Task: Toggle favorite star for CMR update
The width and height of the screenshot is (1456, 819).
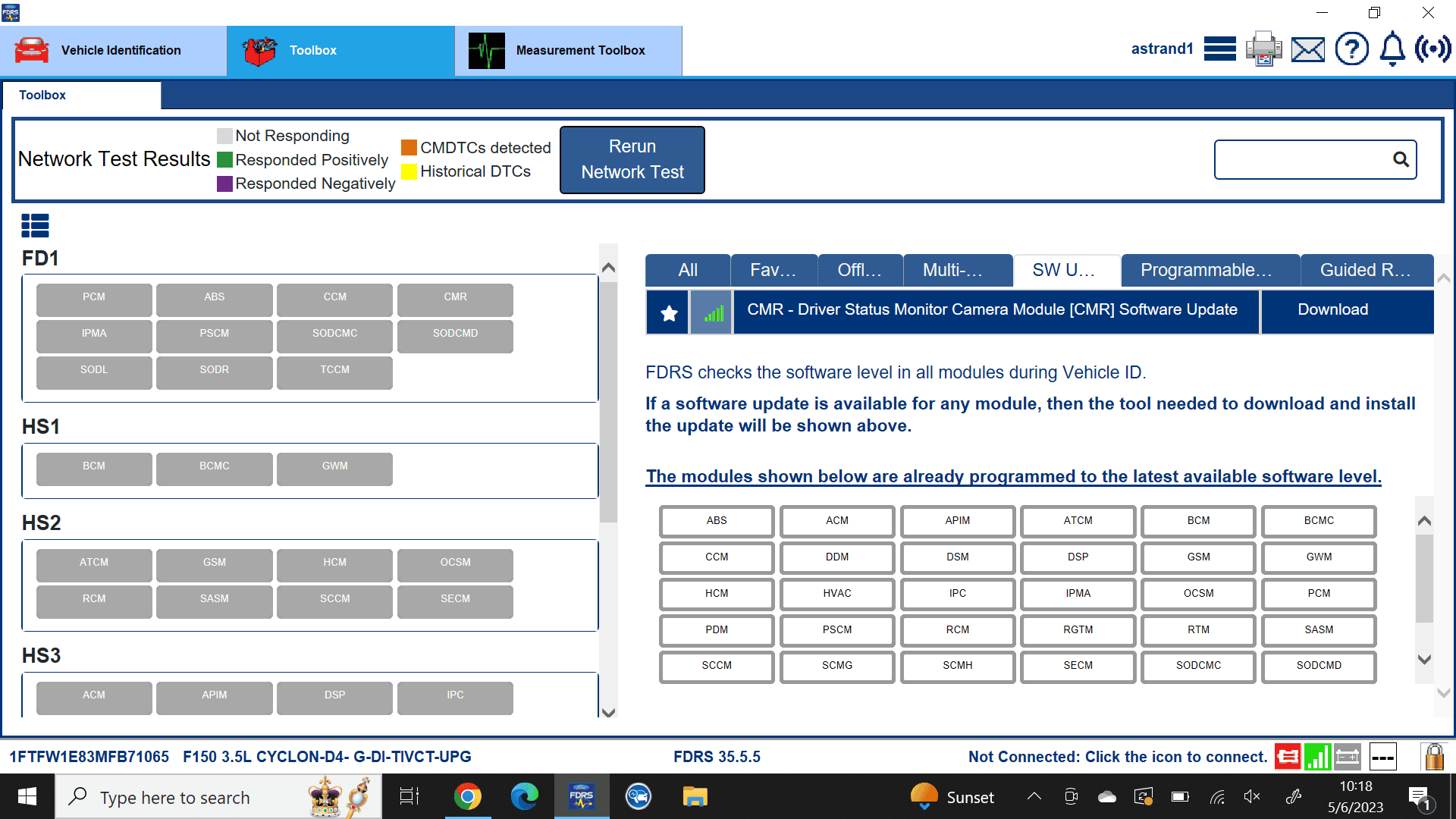Action: tap(668, 312)
